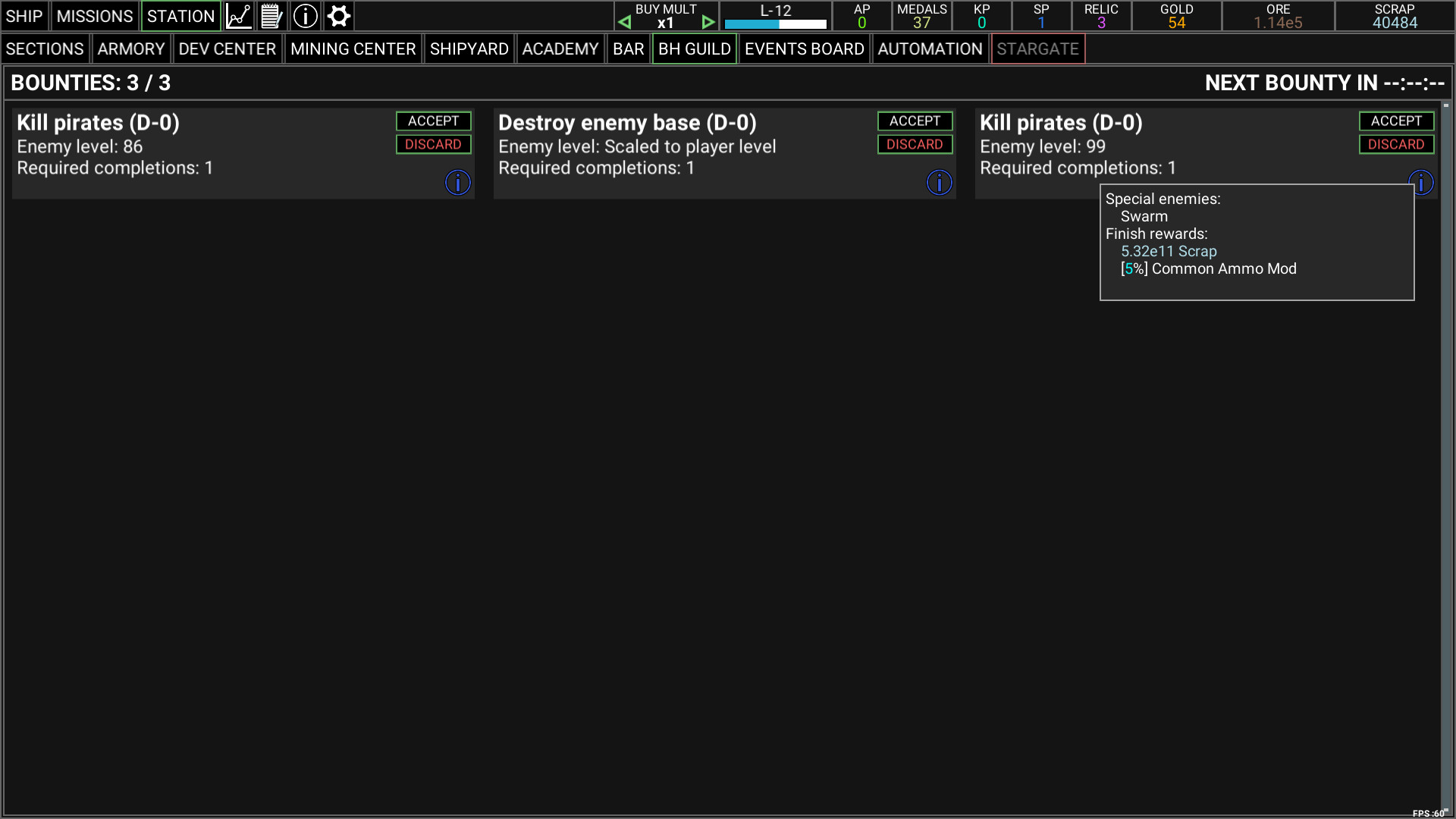Open the AUTOMATION section
The image size is (1456, 819).
930,49
